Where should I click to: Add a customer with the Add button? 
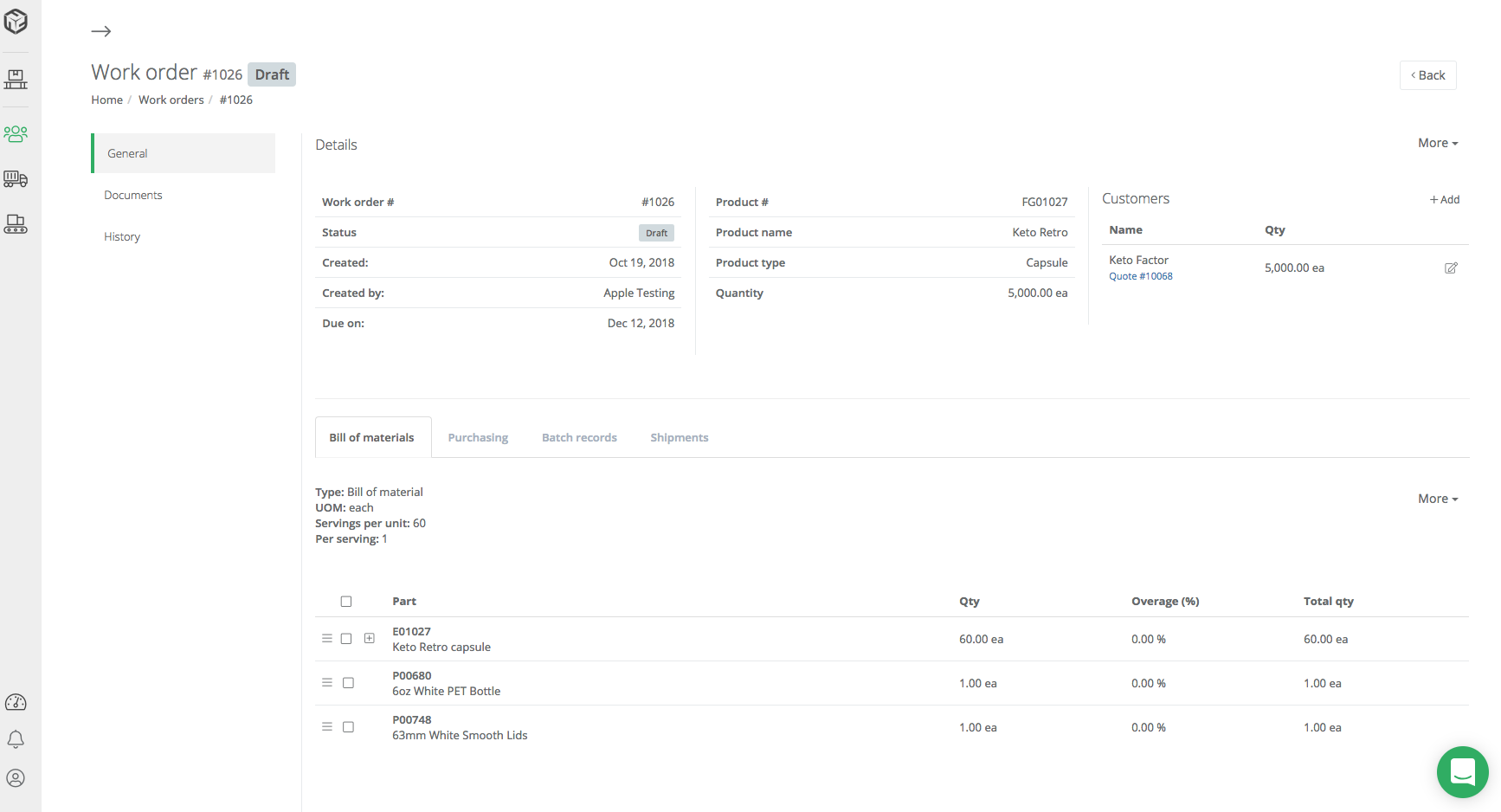(x=1444, y=199)
